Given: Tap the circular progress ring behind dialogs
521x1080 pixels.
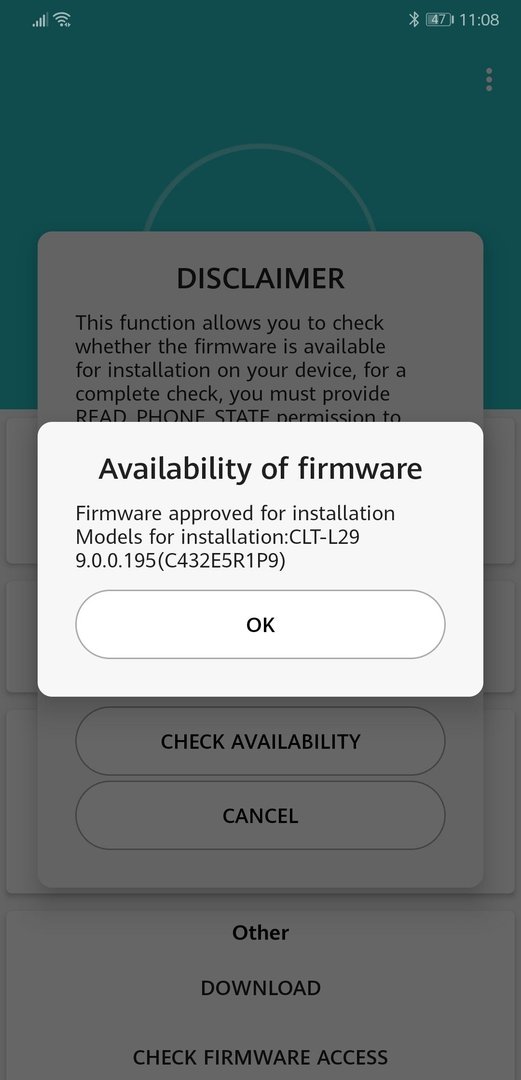Looking at the screenshot, I should [x=260, y=187].
